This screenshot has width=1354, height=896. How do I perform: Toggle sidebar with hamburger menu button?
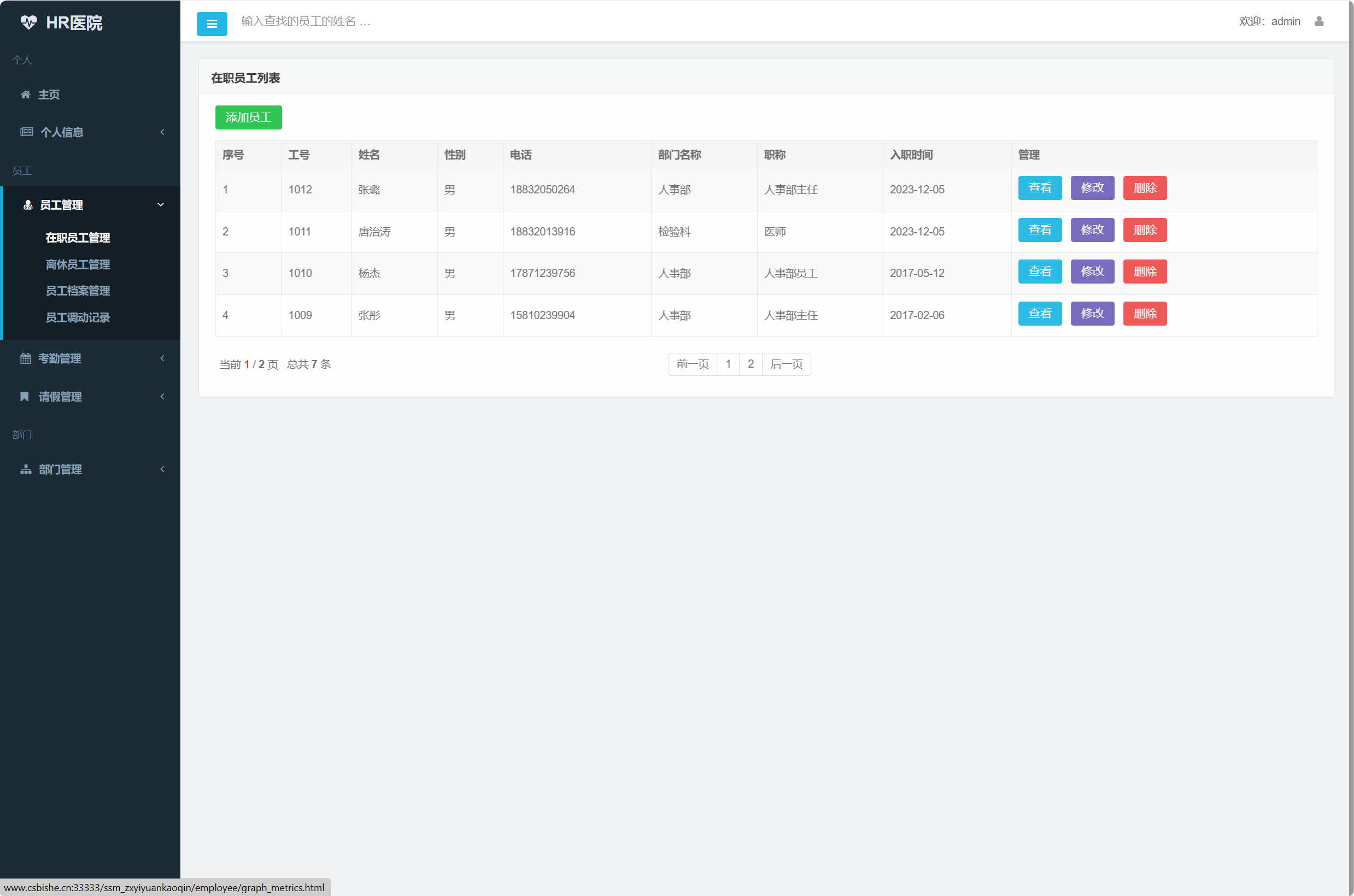click(212, 24)
